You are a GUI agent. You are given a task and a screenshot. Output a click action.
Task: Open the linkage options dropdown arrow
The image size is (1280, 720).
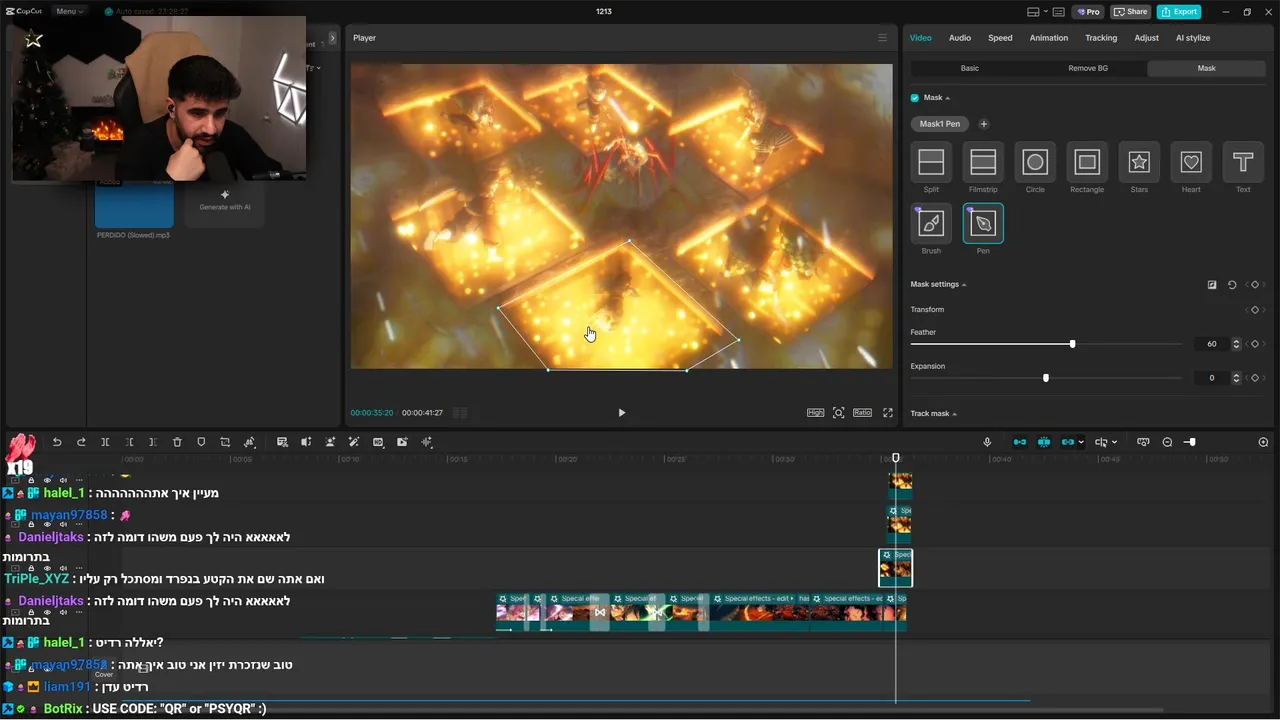coord(1081,442)
